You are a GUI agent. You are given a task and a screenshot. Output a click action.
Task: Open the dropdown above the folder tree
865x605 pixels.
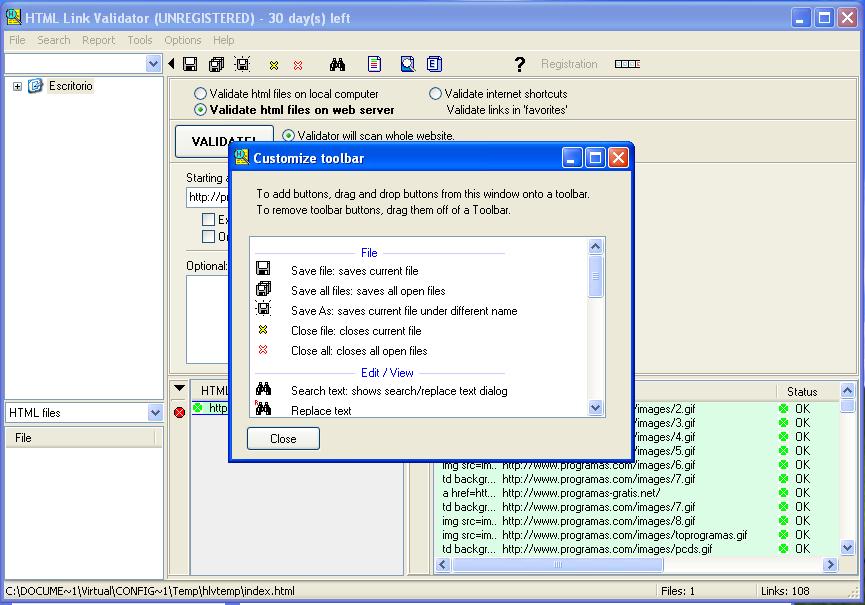click(153, 64)
